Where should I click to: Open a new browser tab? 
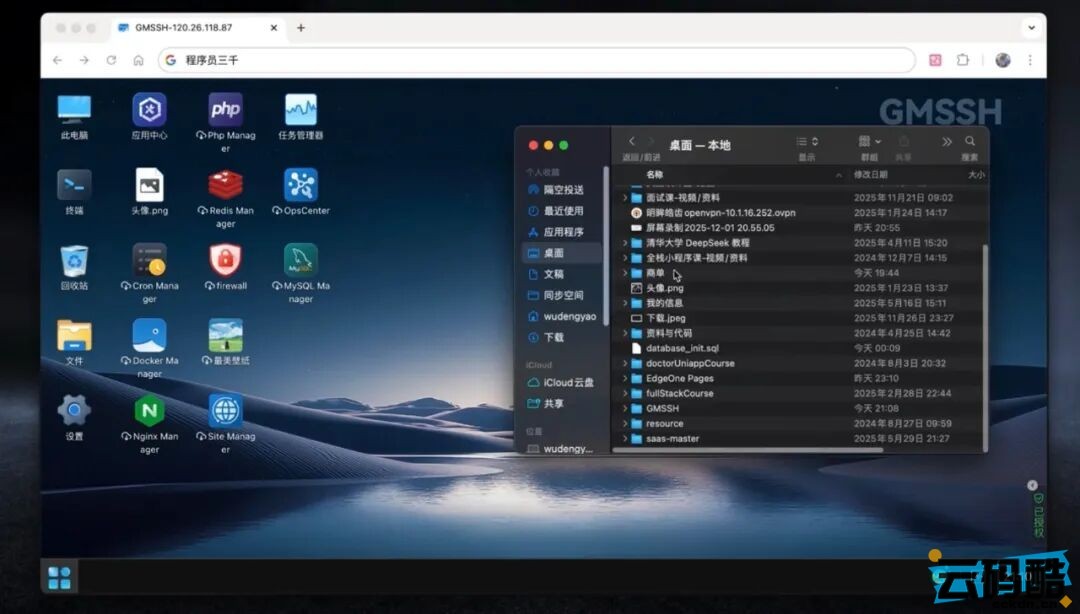click(301, 28)
